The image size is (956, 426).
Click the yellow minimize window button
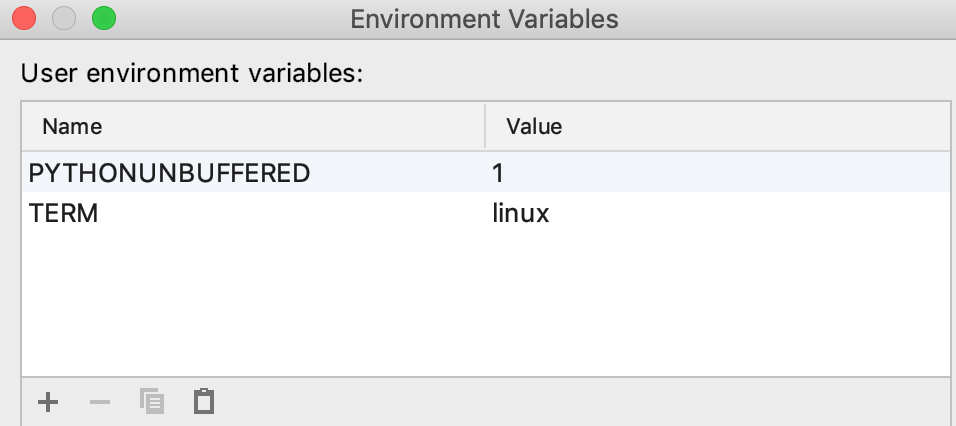(64, 18)
